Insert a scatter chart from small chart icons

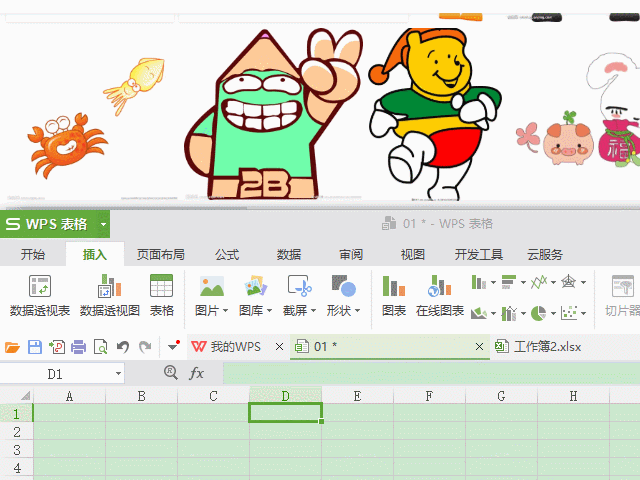click(569, 313)
